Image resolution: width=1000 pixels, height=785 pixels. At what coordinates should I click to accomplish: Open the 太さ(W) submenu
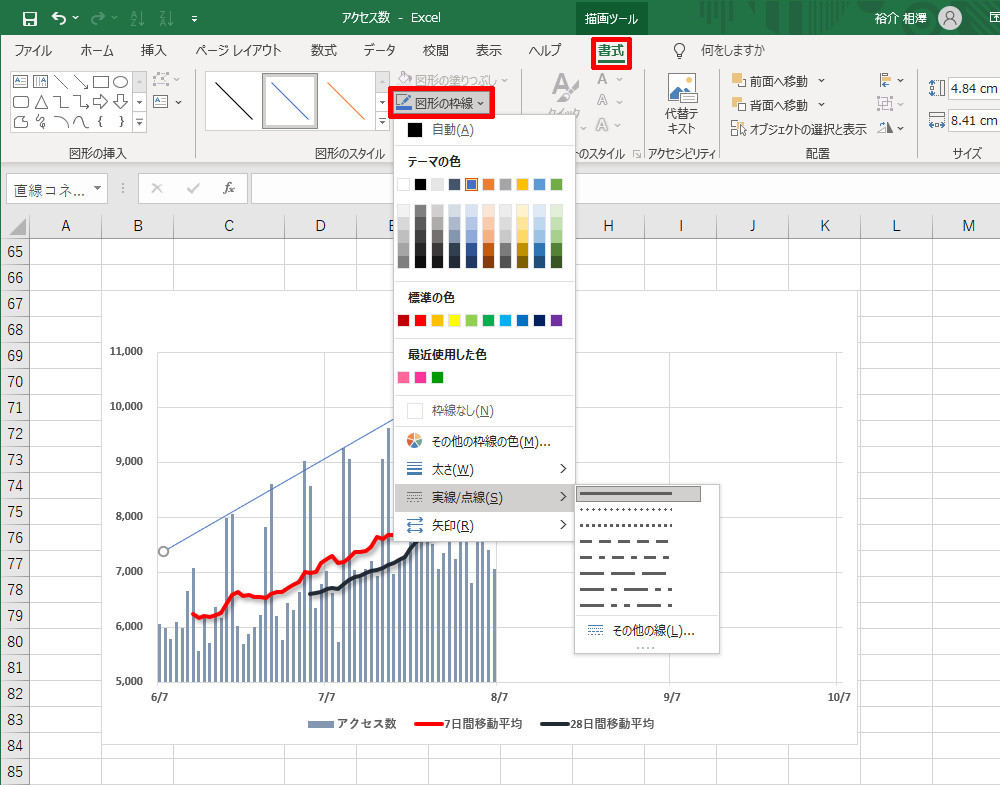point(485,469)
